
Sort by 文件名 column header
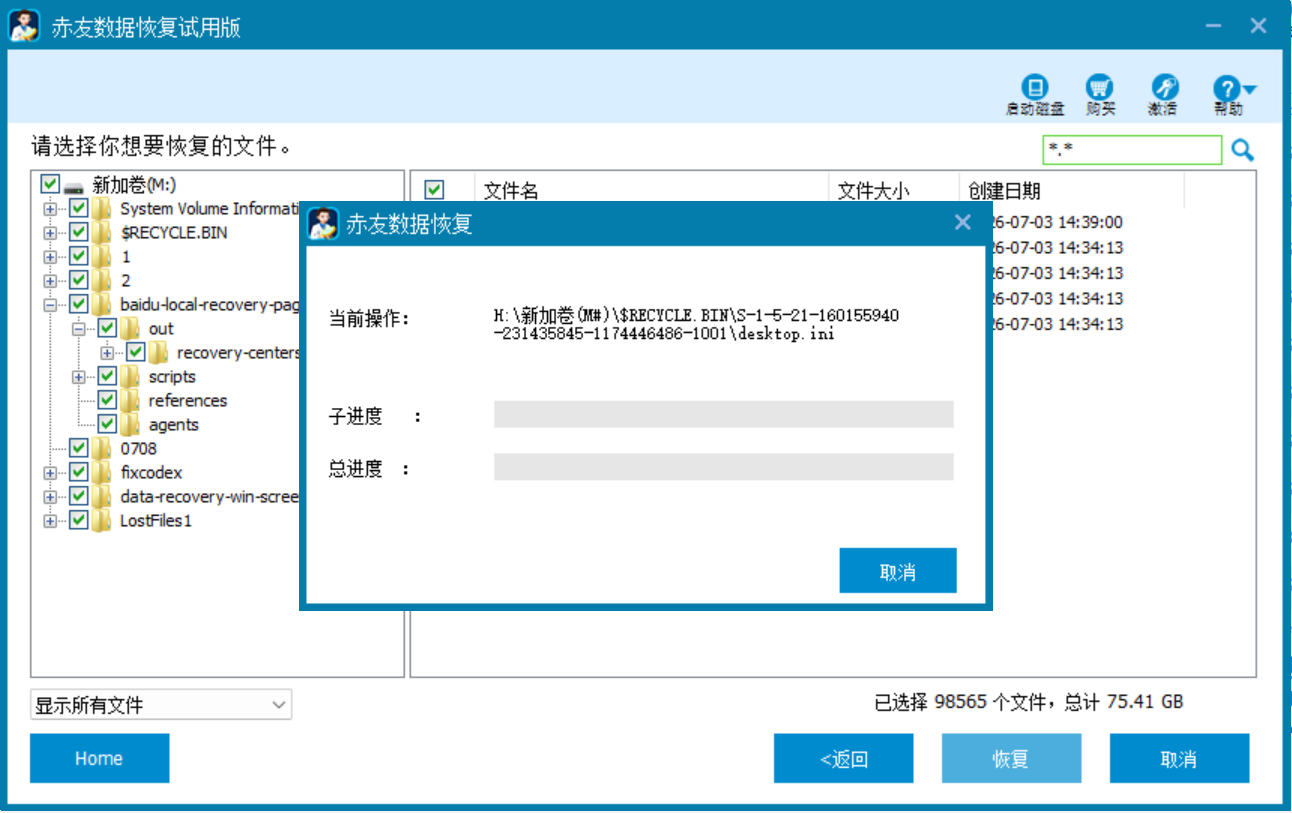tap(651, 190)
